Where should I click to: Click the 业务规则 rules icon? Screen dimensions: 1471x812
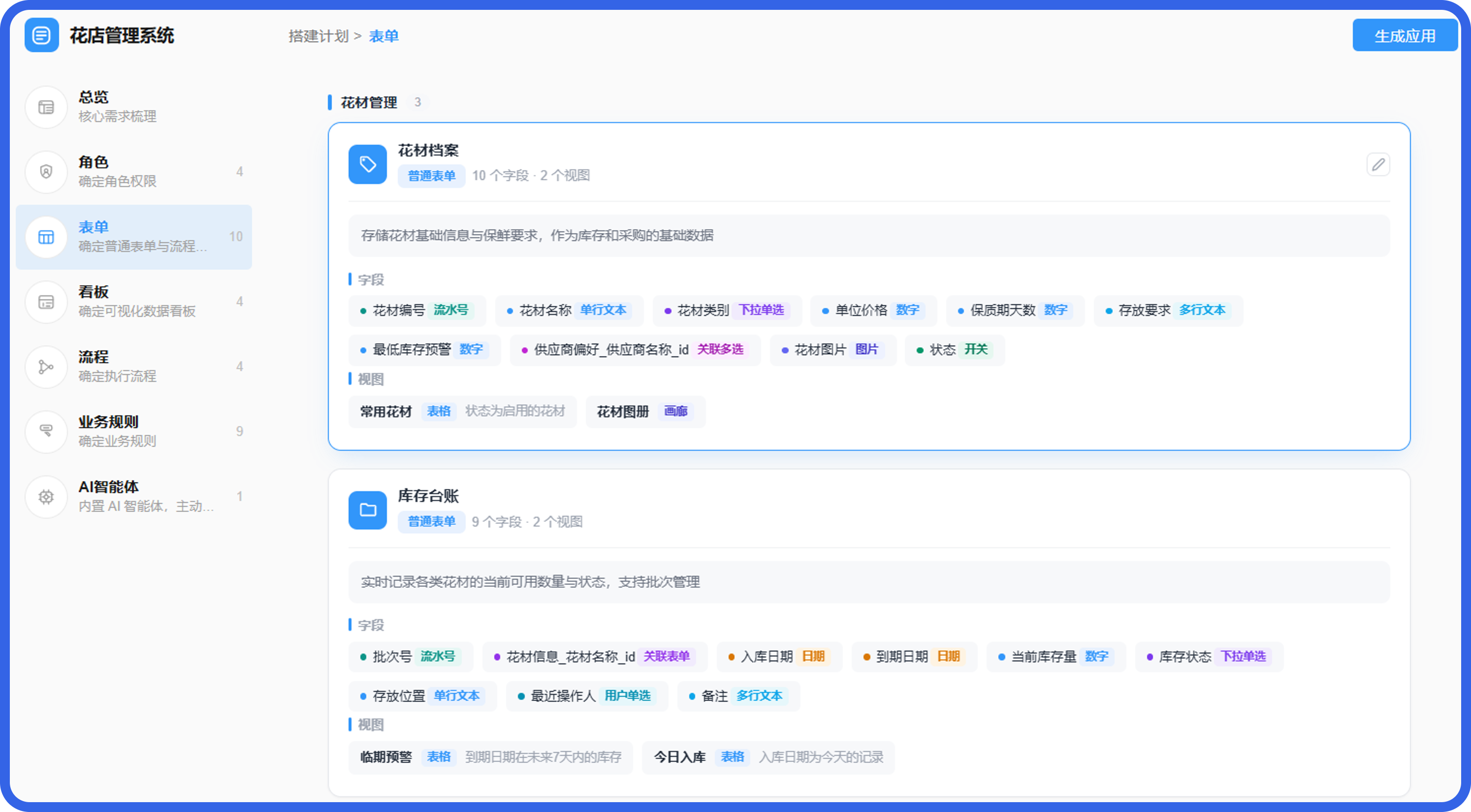tap(46, 432)
